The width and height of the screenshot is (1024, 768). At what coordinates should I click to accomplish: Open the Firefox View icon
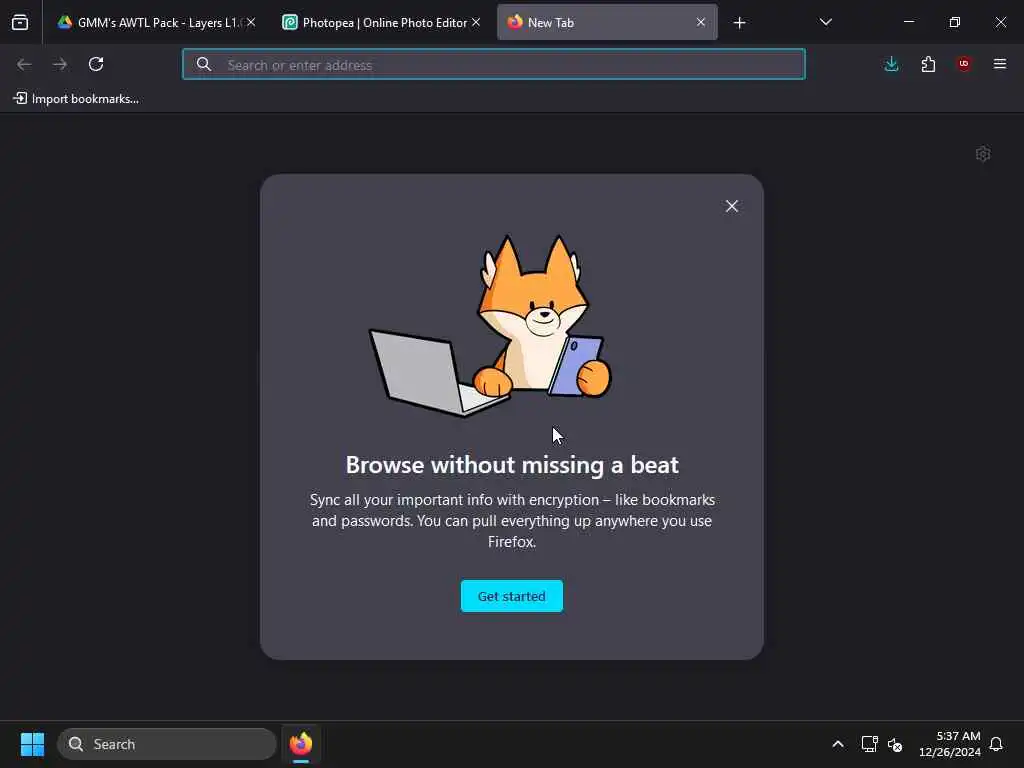click(x=20, y=22)
